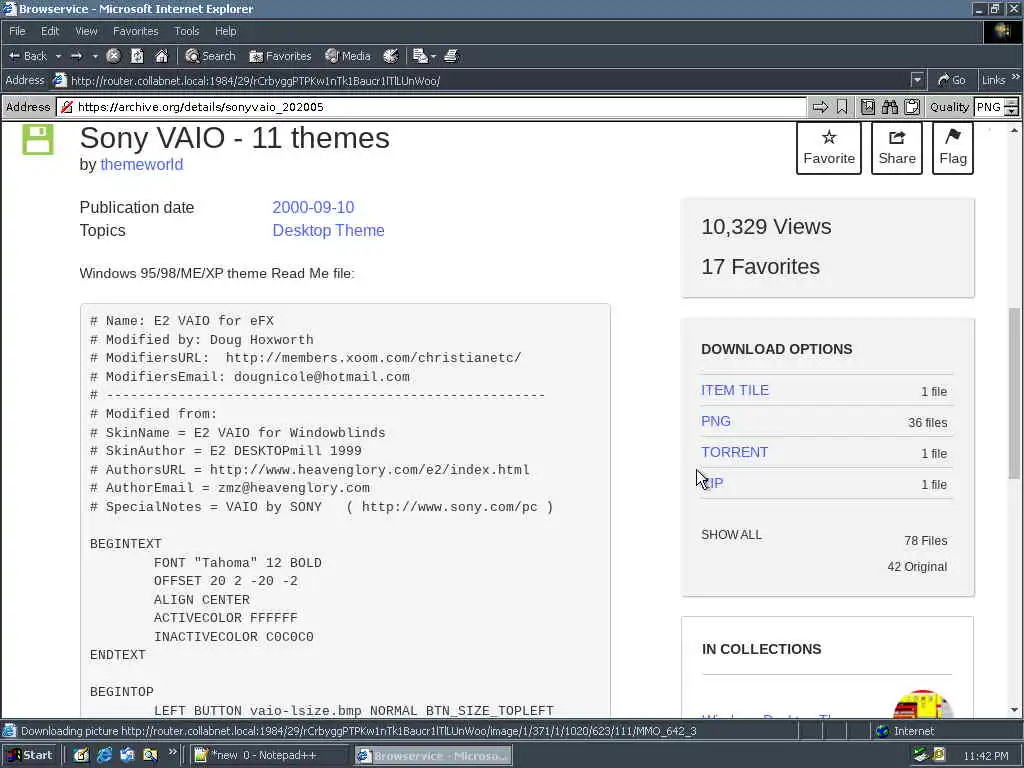
Task: Click the Browservice address field with archive.org URL
Action: click(x=431, y=107)
